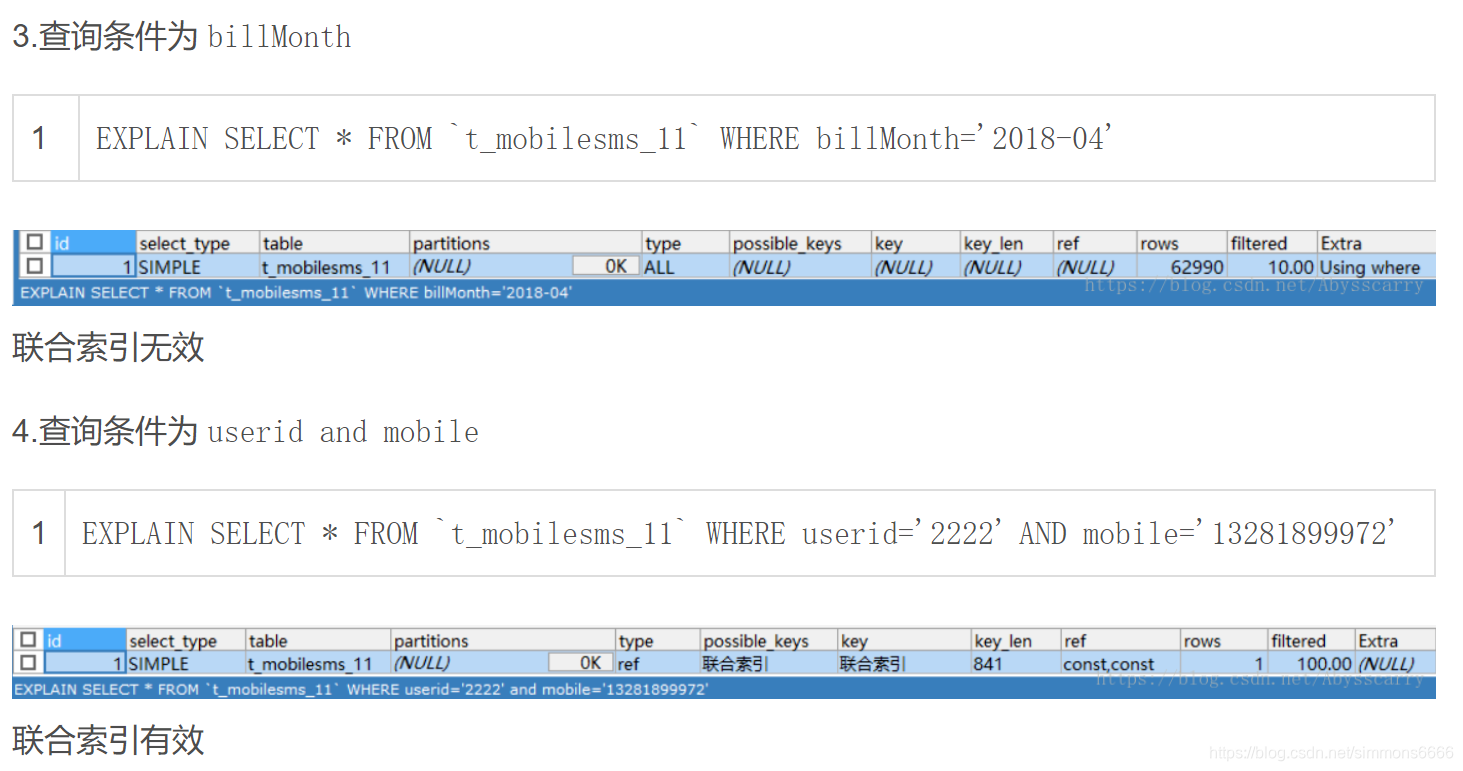The width and height of the screenshot is (1463, 771).
Task: Click the '100.00' filtered cell
Action: click(1311, 664)
